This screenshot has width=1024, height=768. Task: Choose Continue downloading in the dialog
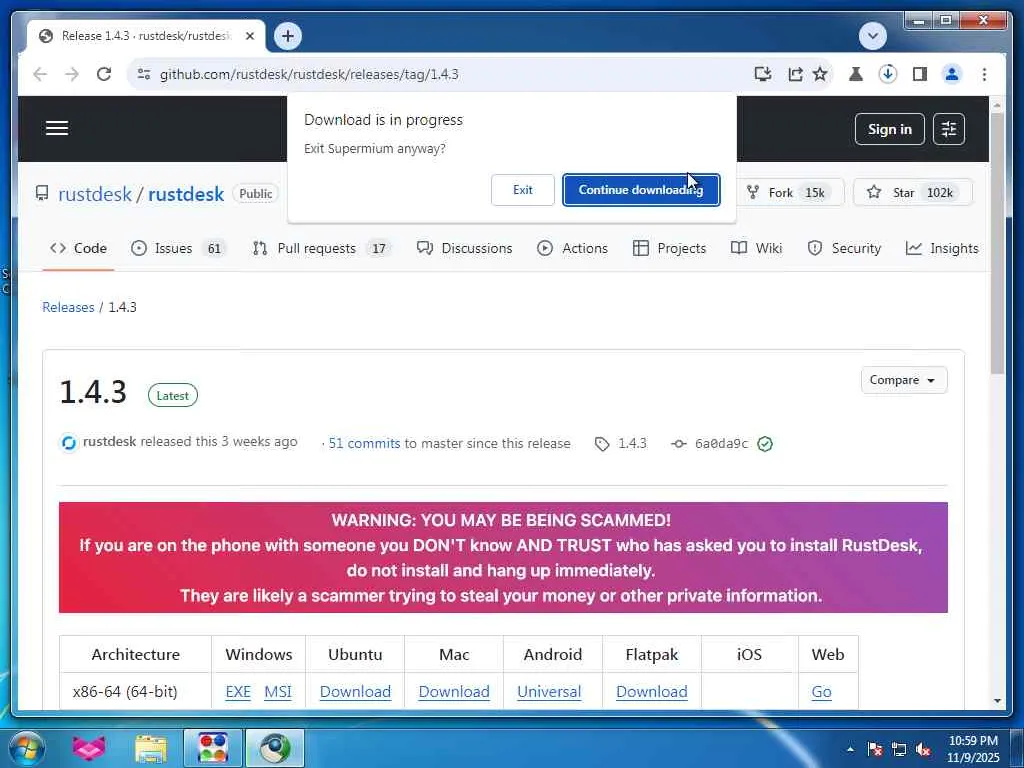click(x=641, y=190)
